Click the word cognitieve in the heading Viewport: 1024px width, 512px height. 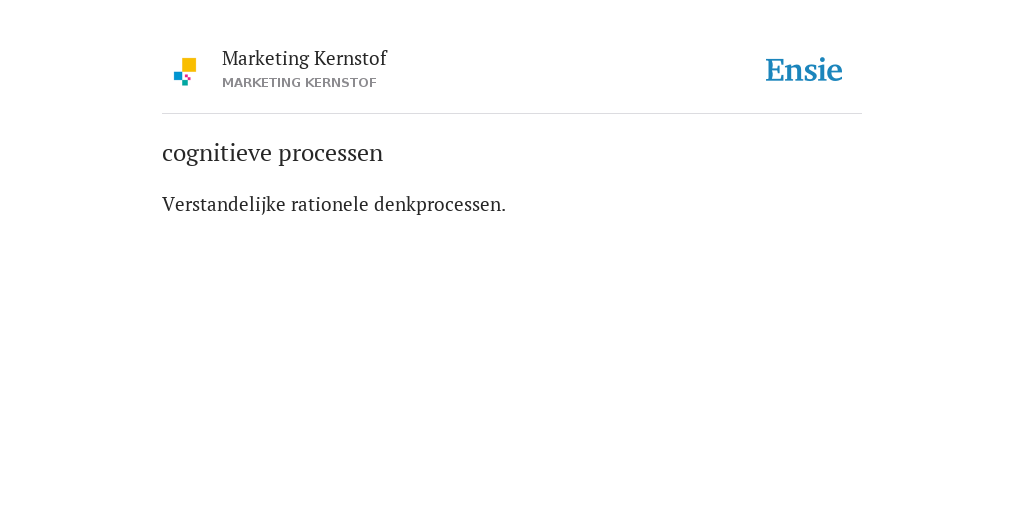pyautogui.click(x=217, y=153)
